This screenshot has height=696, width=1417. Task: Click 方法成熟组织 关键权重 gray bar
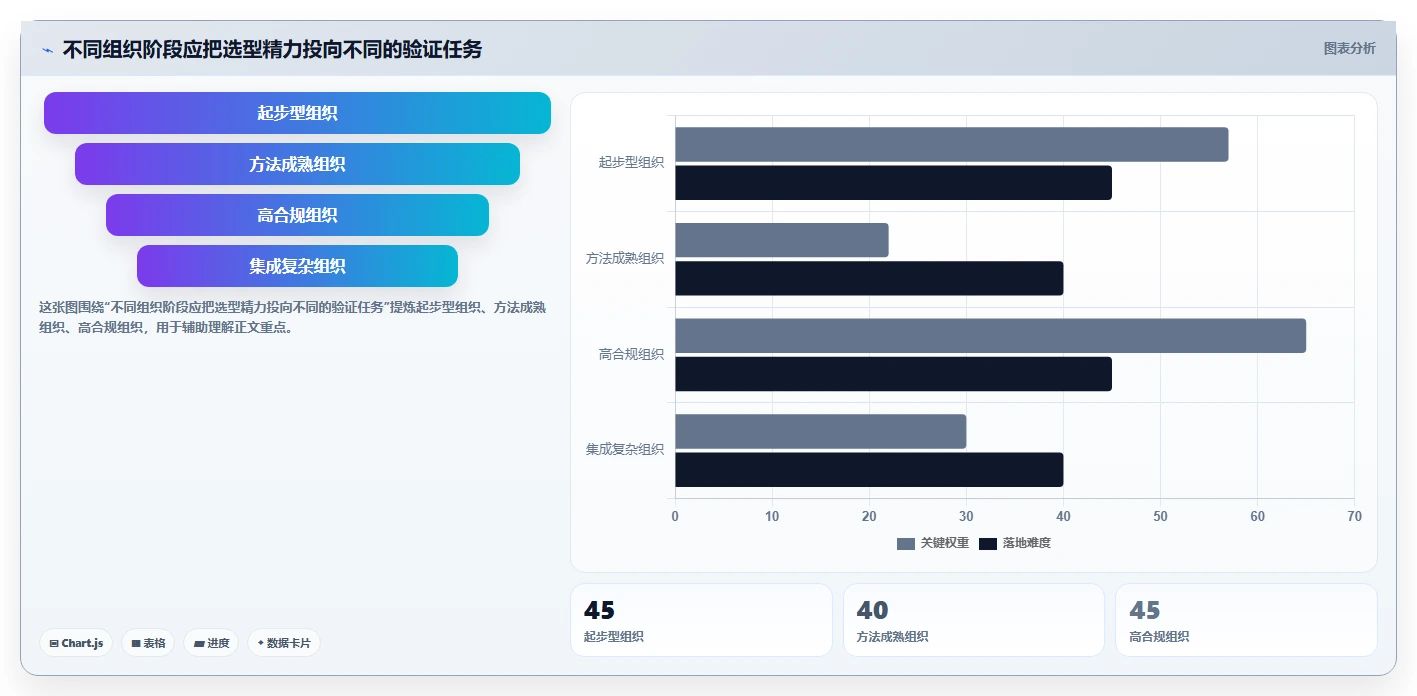[x=781, y=240]
